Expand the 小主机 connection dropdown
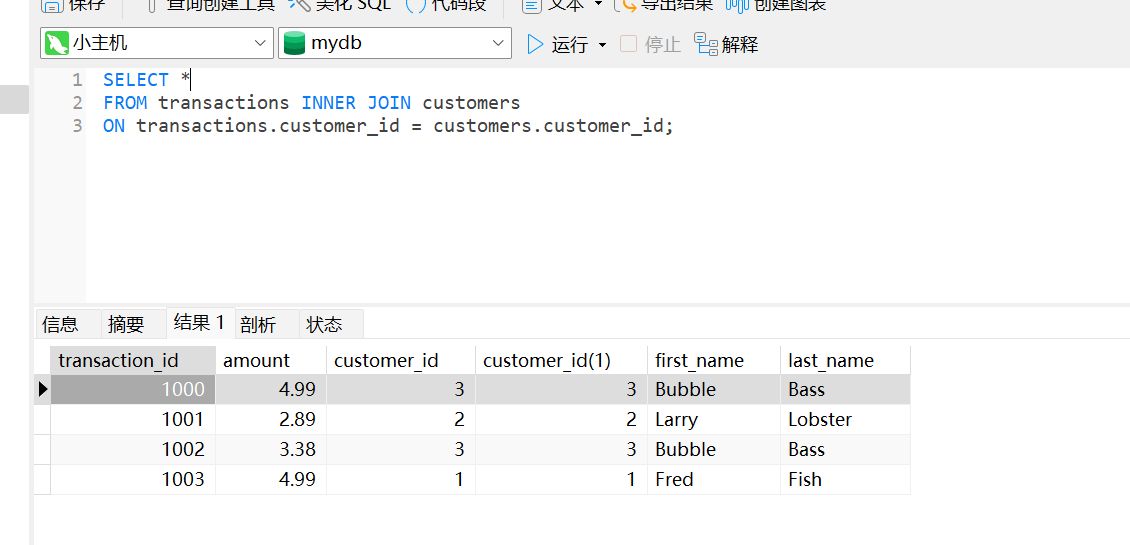1130x545 pixels. click(x=260, y=43)
